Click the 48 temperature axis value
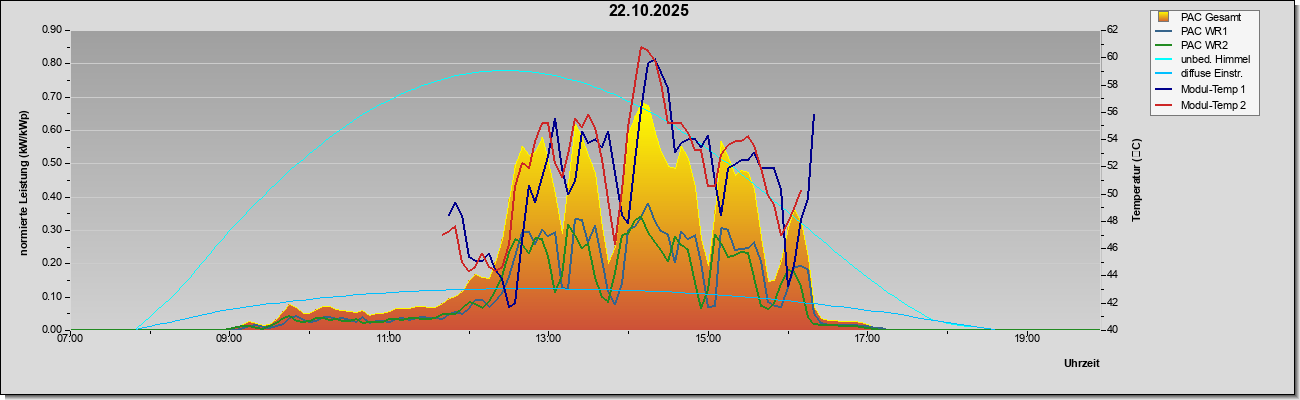The width and height of the screenshot is (1300, 400). (1112, 221)
